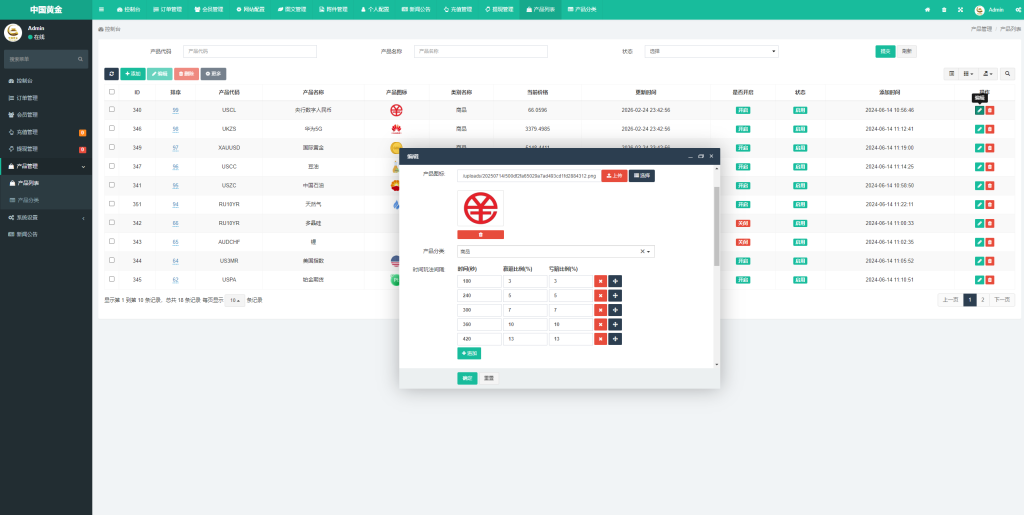This screenshot has height=515, width=1024.
Task: Tick the select-all checkbox in the table header
Action: [x=112, y=92]
